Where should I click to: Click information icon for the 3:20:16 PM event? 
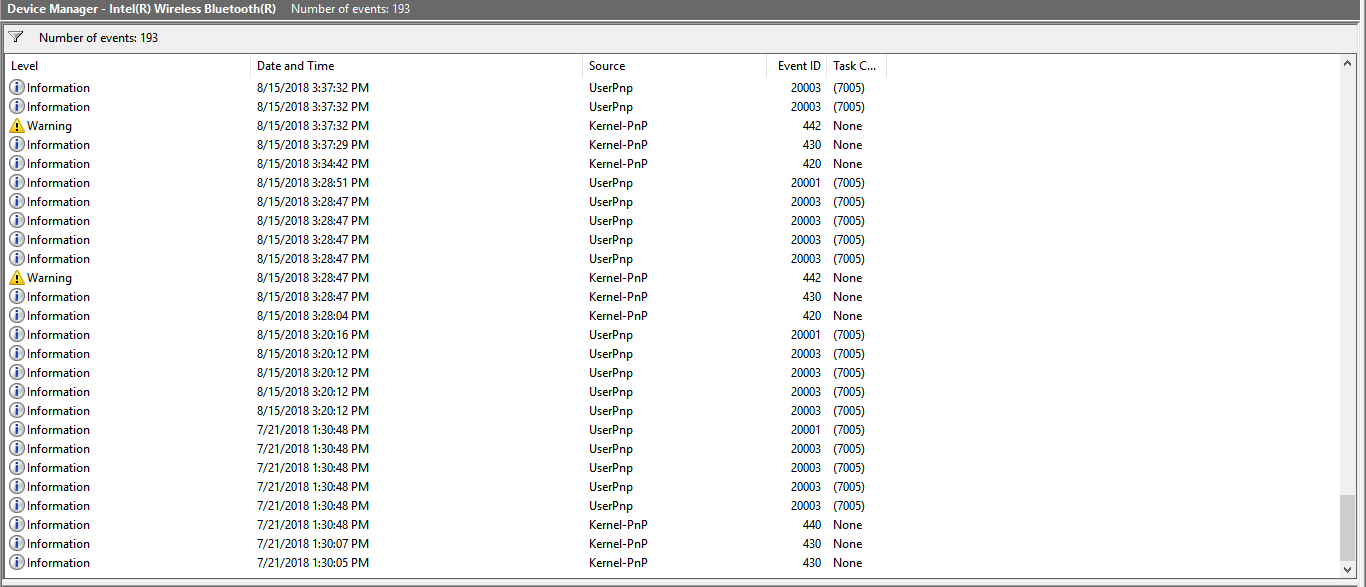pos(17,335)
